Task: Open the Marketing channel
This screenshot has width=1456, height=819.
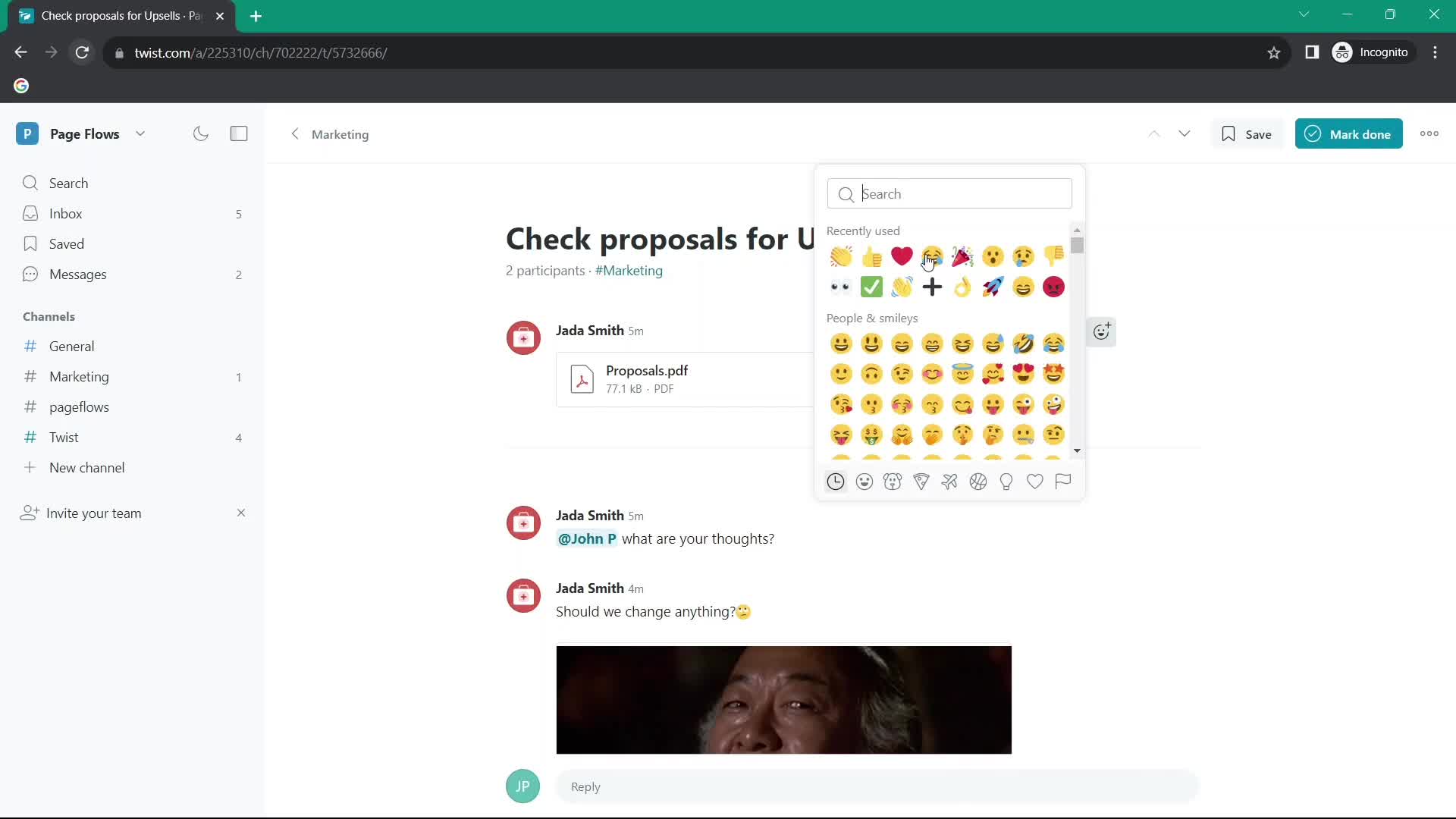Action: tap(79, 377)
